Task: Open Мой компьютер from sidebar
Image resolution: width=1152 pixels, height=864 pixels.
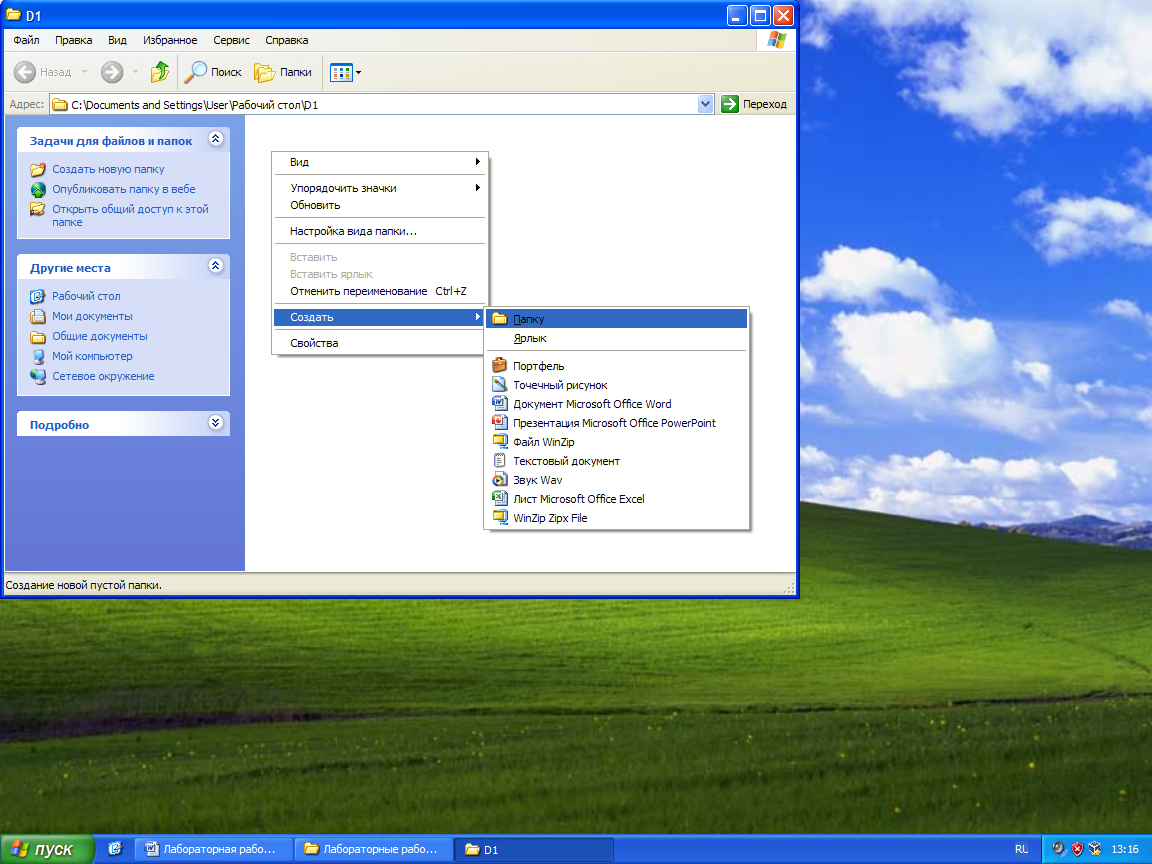Action: pos(92,356)
